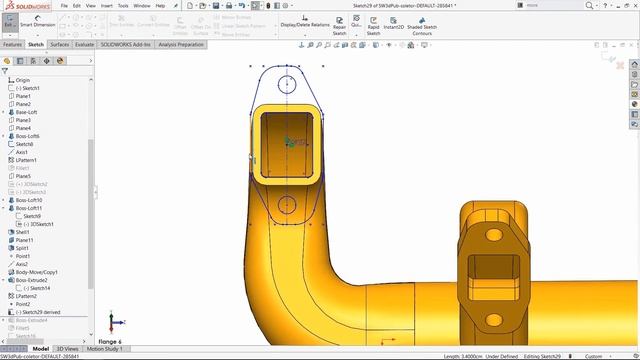Switch to the Evaluate tab
This screenshot has width=640, height=360.
click(x=84, y=44)
